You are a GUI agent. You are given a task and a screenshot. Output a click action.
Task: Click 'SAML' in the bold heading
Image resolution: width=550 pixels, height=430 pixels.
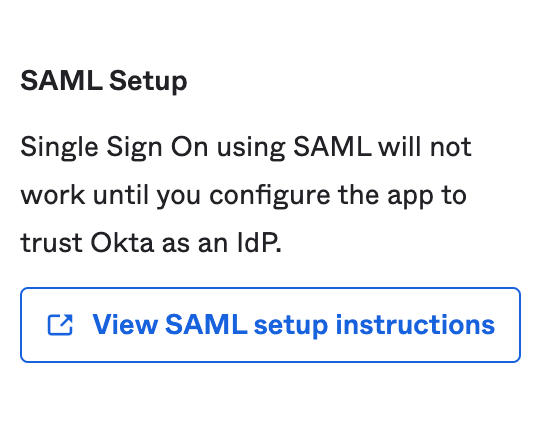click(61, 81)
